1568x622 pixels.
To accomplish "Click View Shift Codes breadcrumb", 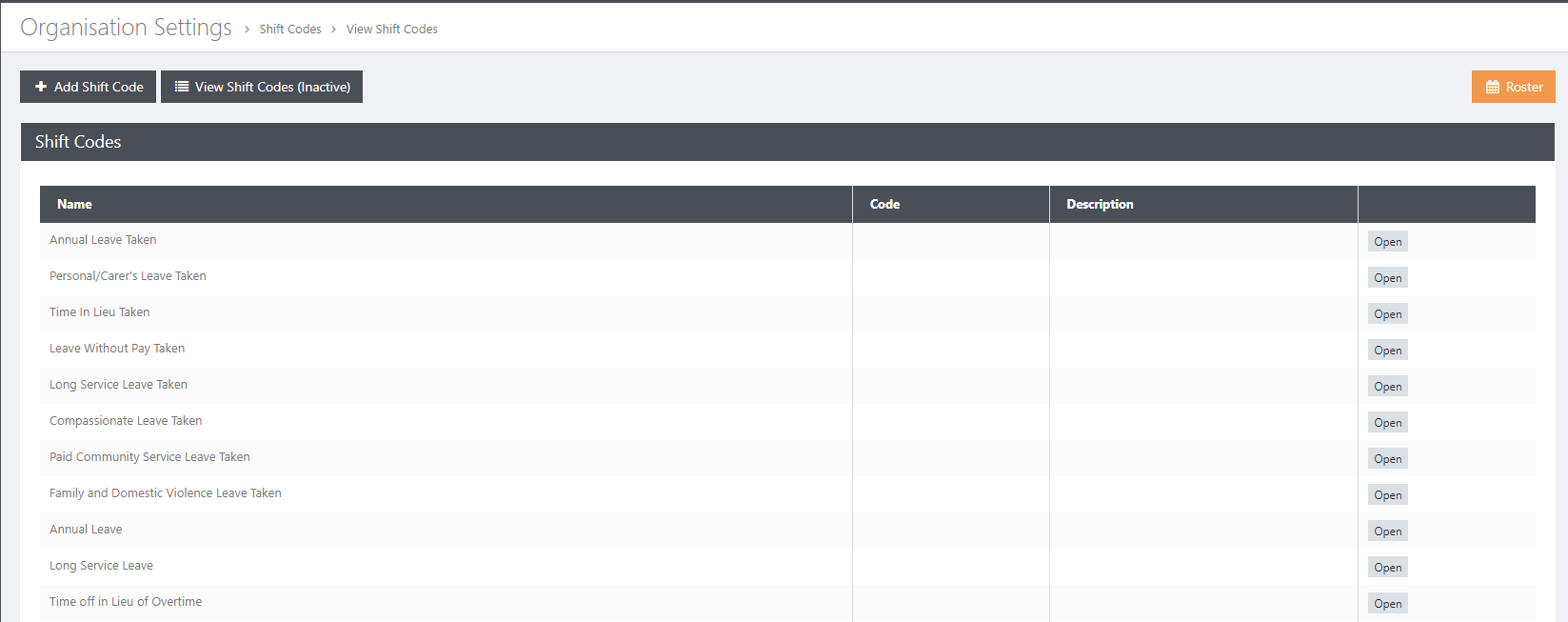I will tap(392, 30).
